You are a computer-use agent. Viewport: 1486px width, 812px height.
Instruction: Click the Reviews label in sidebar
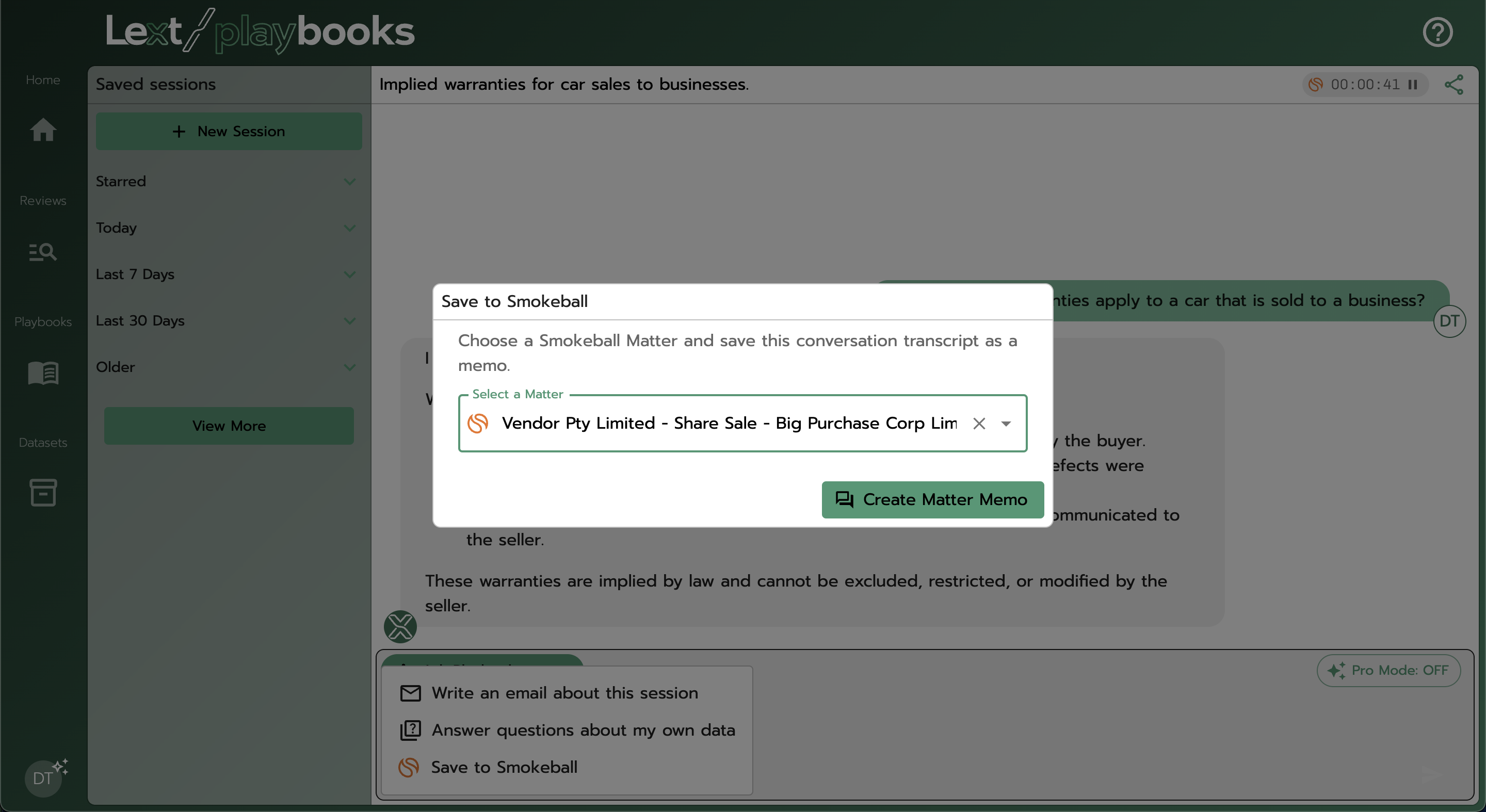(x=43, y=201)
